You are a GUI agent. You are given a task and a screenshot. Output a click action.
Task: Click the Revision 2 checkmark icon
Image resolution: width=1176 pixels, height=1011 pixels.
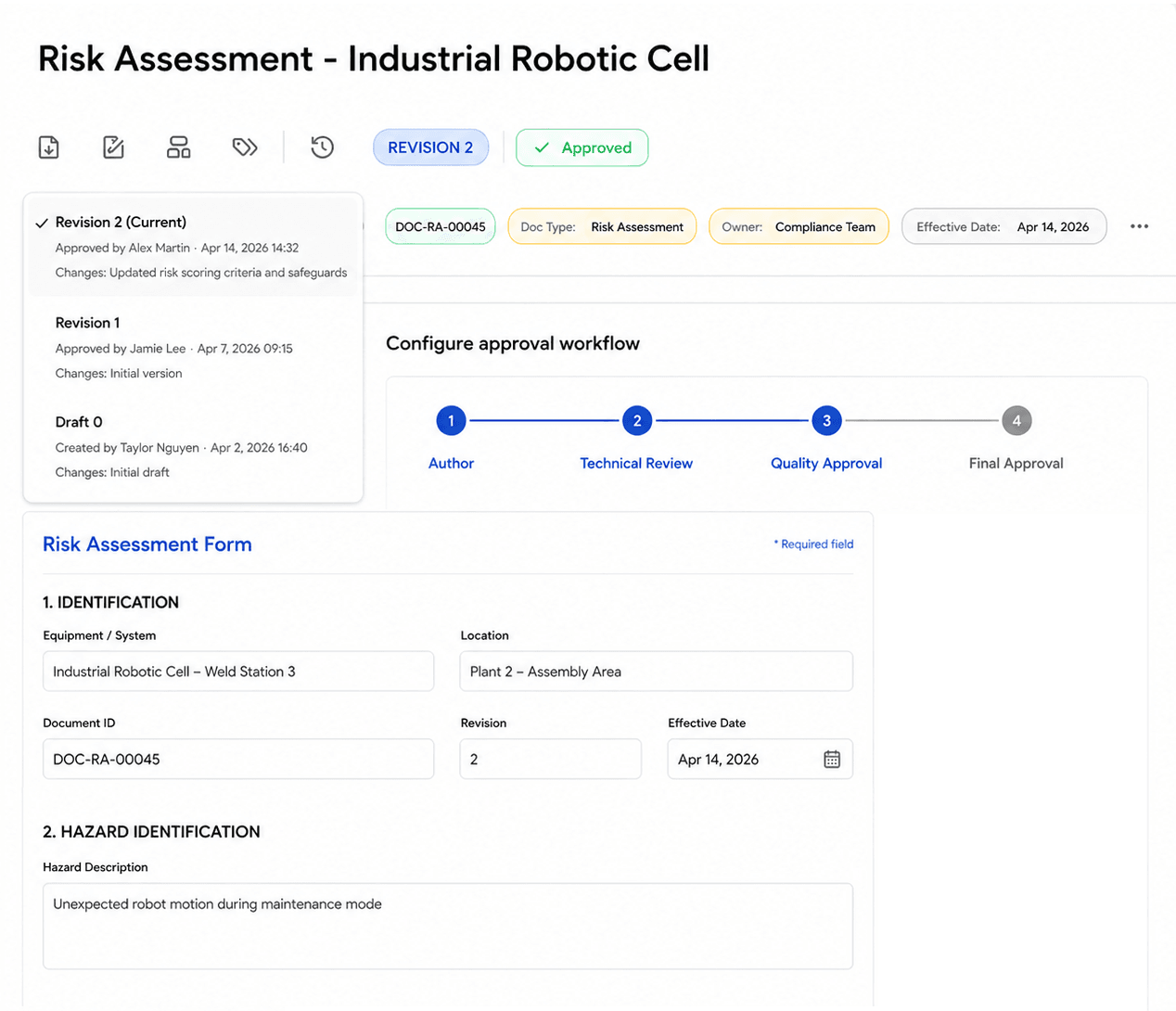click(41, 224)
